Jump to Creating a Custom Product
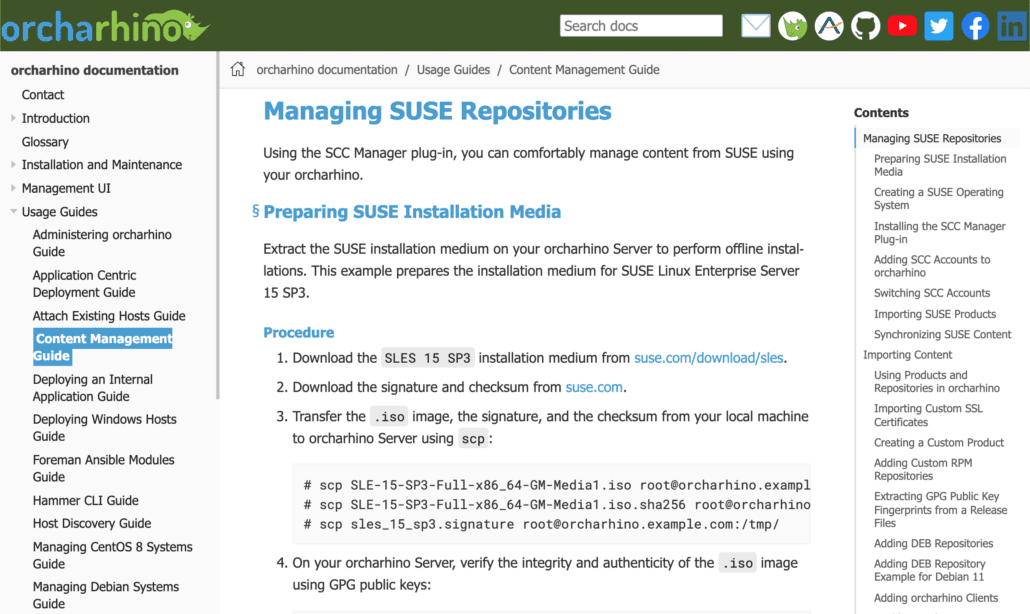 coord(939,443)
